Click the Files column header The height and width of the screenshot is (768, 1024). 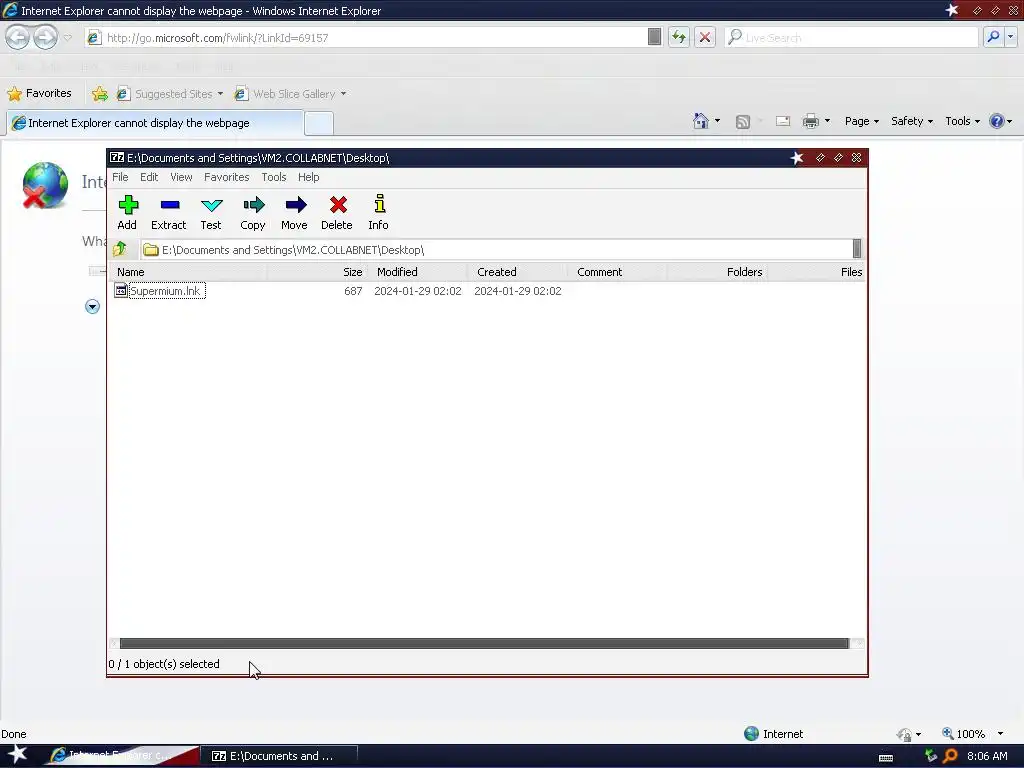(816, 272)
